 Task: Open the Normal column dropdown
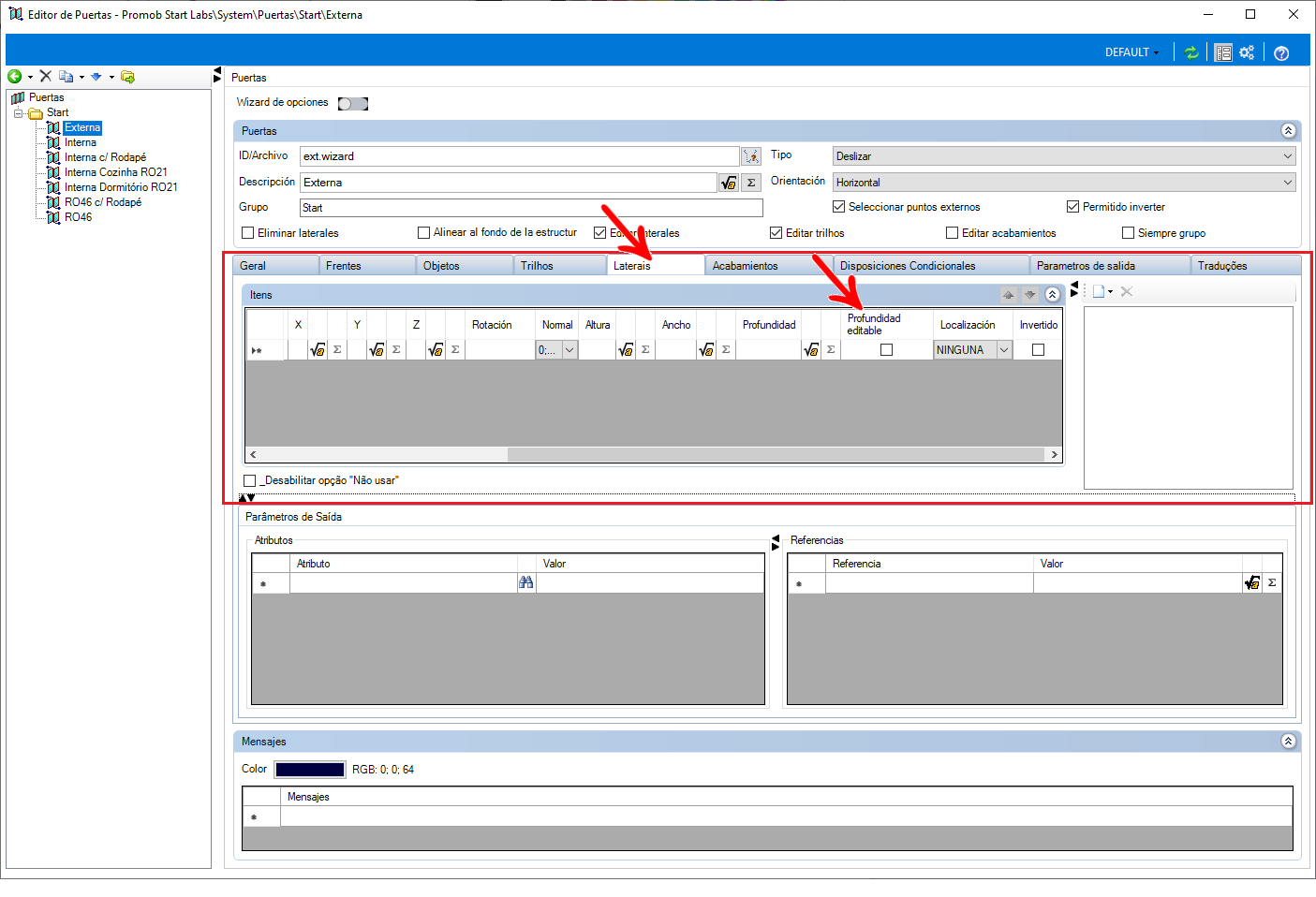pos(556,350)
